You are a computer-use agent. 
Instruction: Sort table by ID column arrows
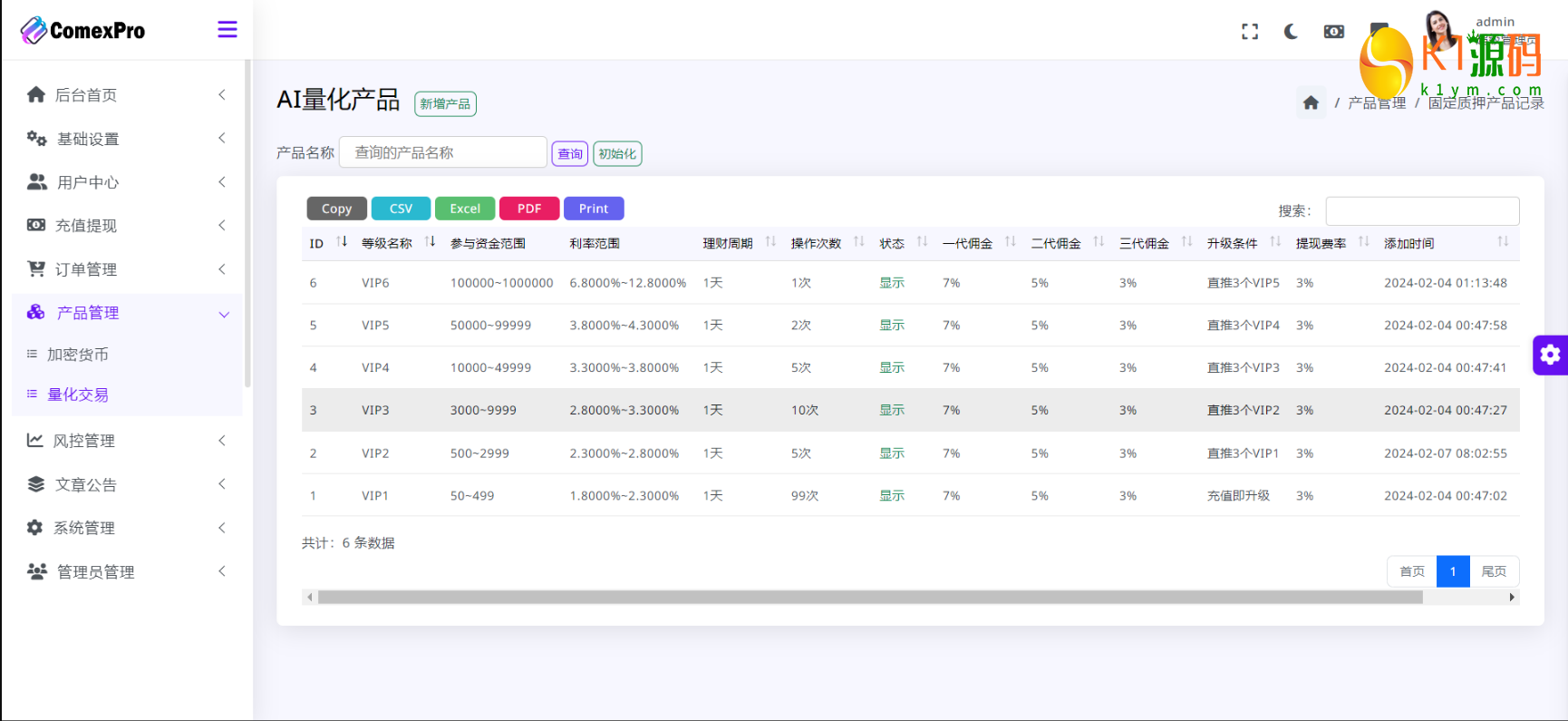point(342,242)
